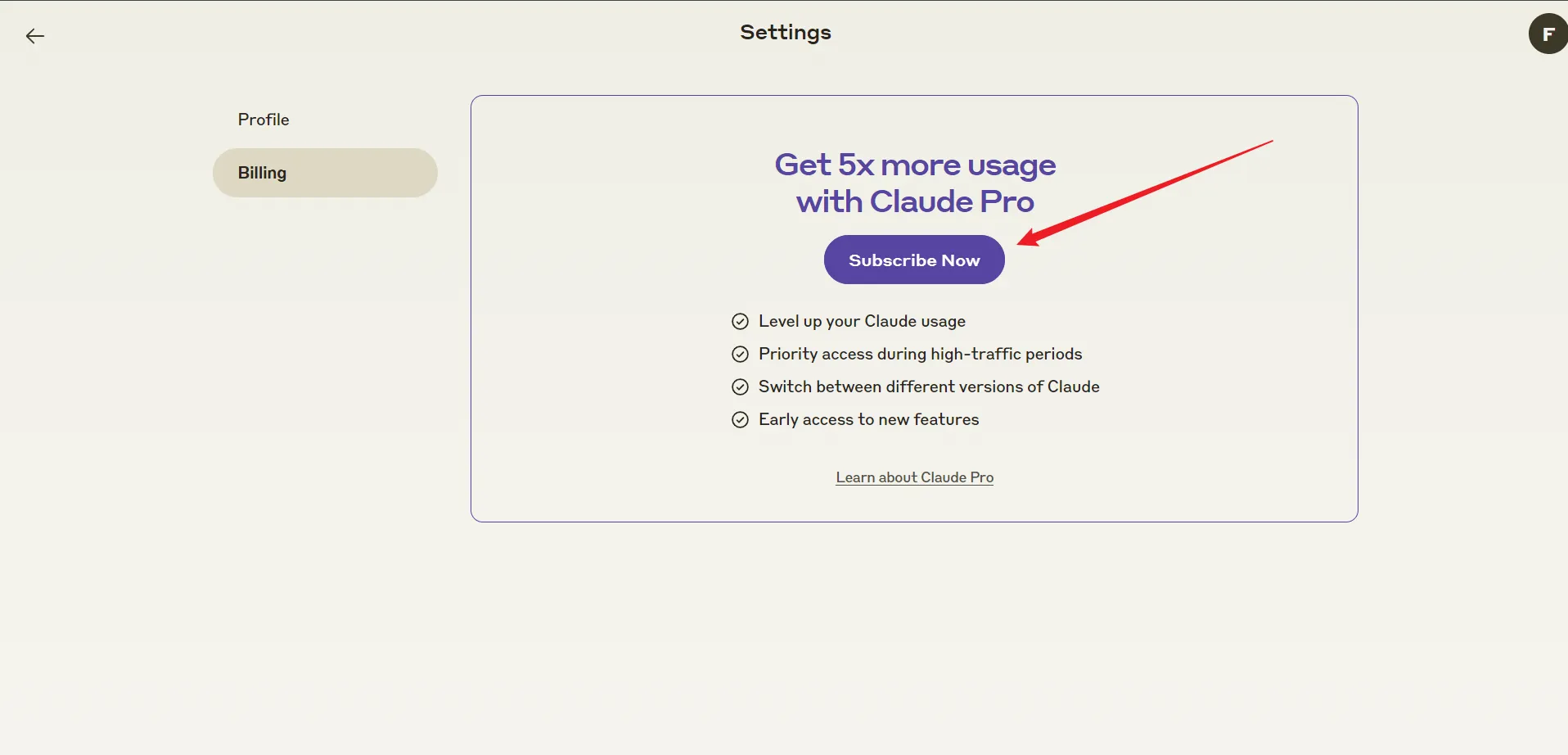Screen dimensions: 1568x755
Task: Click checkmark icon beside Switch between versions
Action: click(740, 387)
